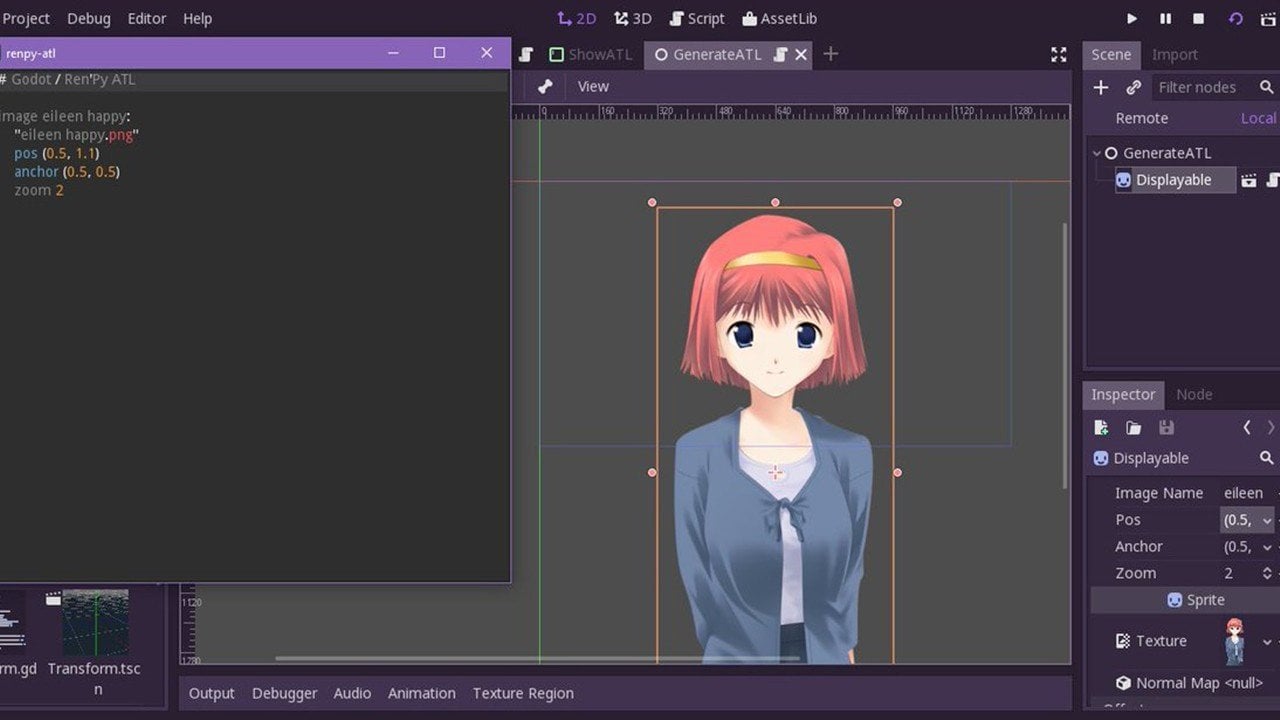
Task: Click the Filter nodes search field
Action: [x=1214, y=88]
